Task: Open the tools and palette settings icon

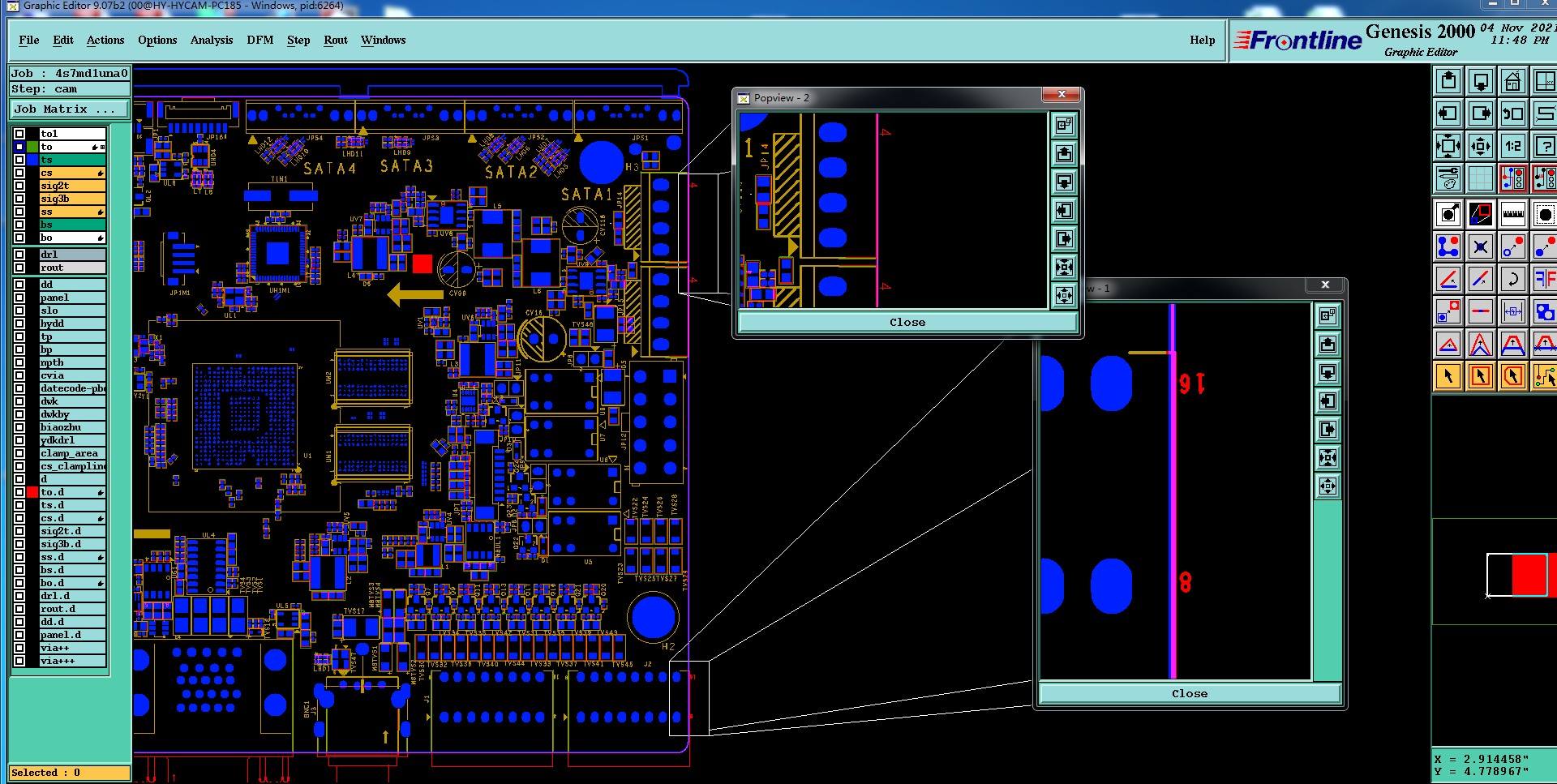Action: tap(1448, 178)
